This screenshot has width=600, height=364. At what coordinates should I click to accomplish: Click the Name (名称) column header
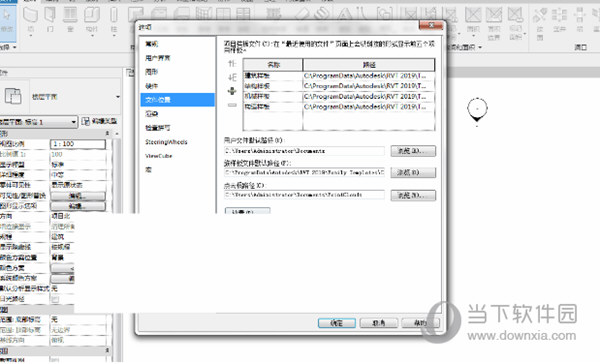(273, 65)
